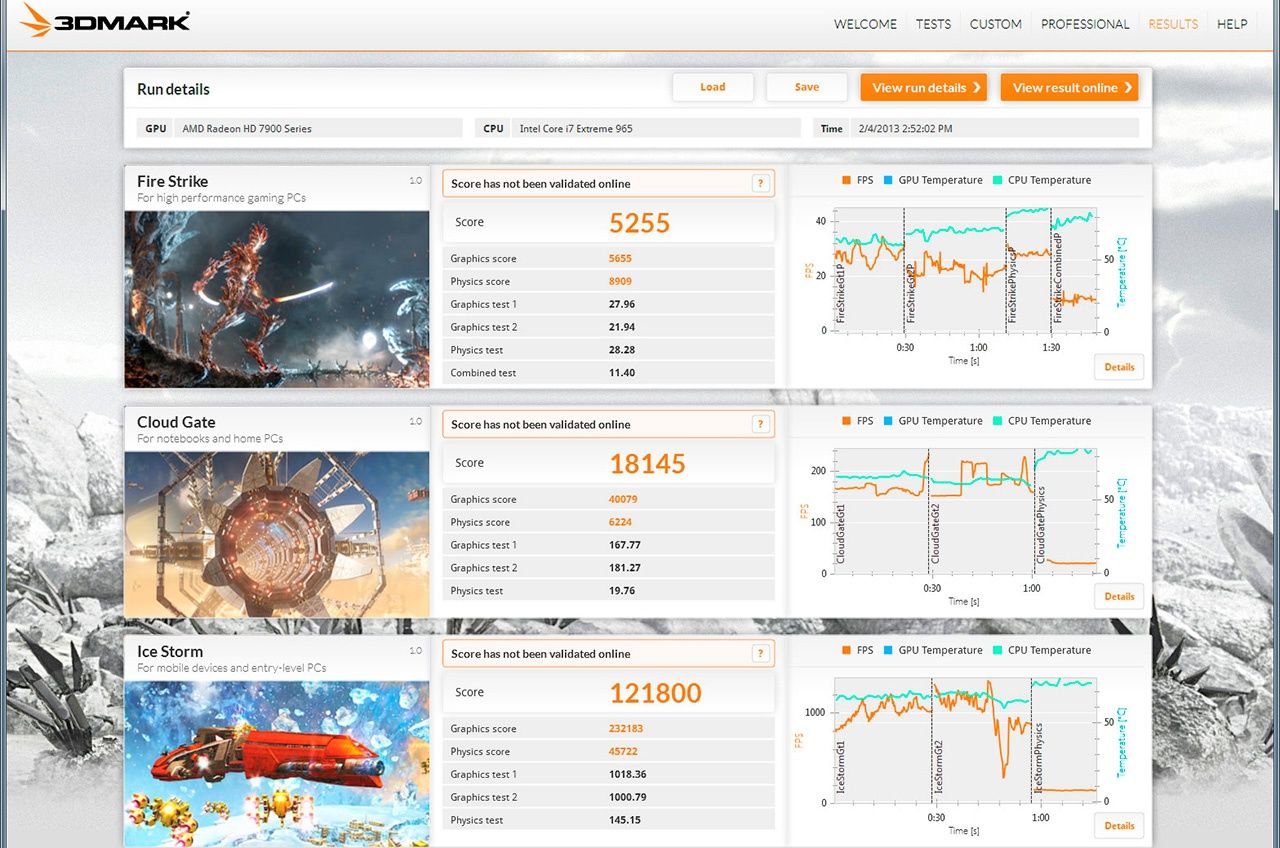Click the help question mark in Cloud Gate
This screenshot has height=848, width=1280.
click(760, 424)
